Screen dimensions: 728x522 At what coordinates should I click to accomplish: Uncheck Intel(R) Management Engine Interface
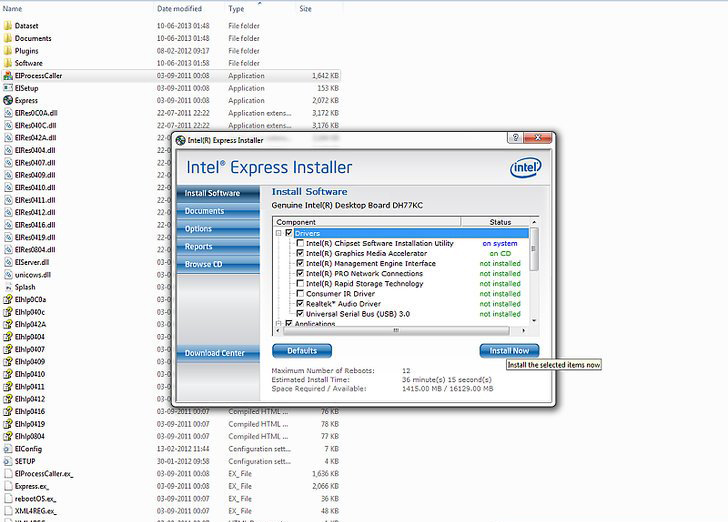pos(300,263)
